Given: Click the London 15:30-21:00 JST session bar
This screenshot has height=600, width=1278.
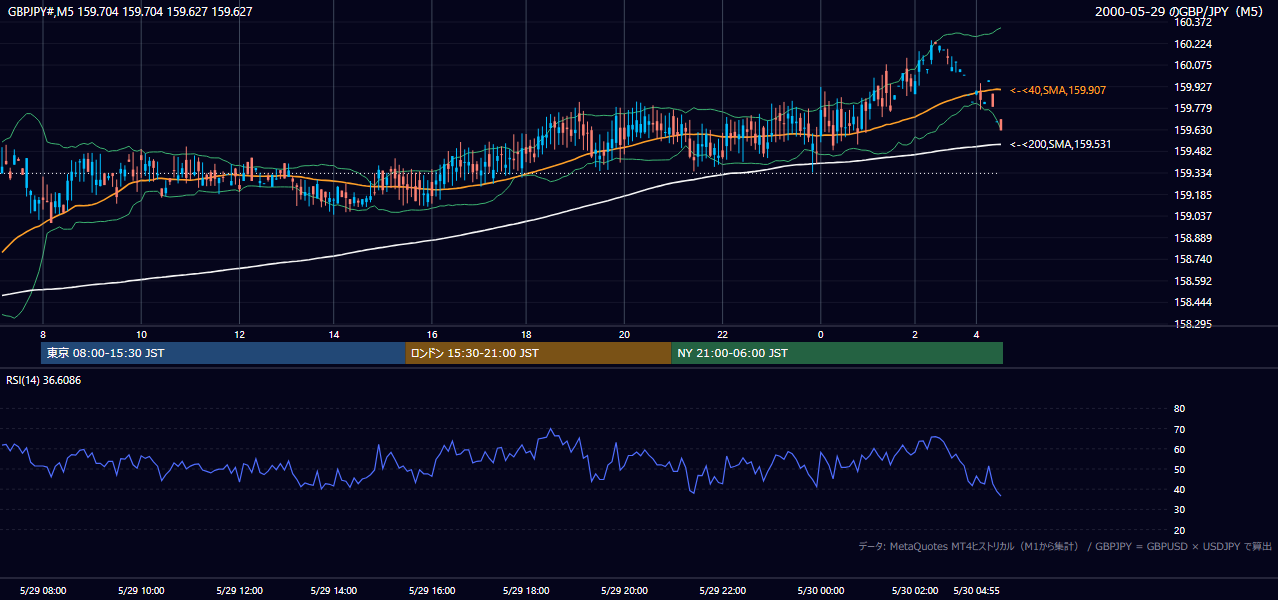Looking at the screenshot, I should (x=539, y=353).
